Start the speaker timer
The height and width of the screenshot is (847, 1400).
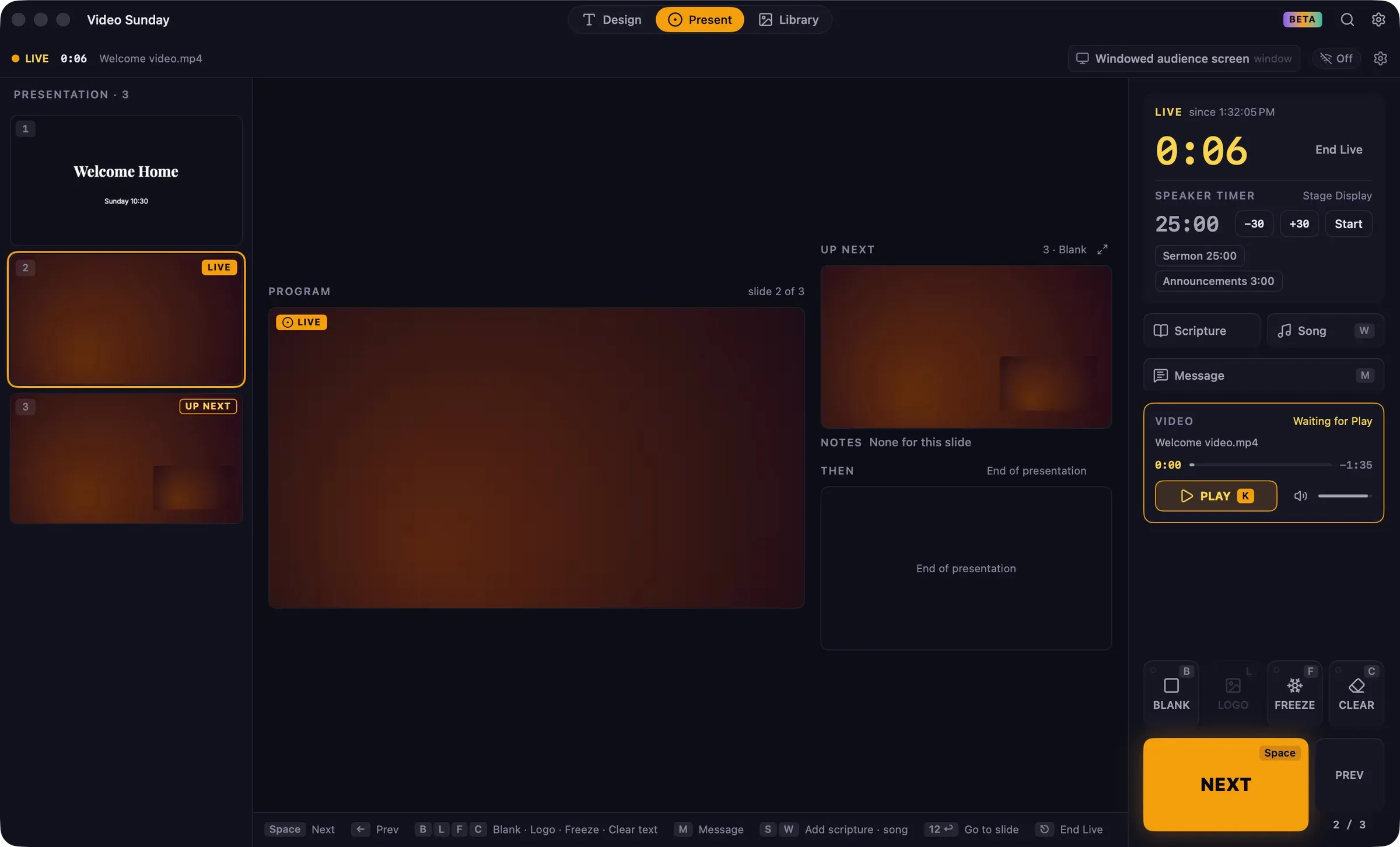[x=1349, y=224]
